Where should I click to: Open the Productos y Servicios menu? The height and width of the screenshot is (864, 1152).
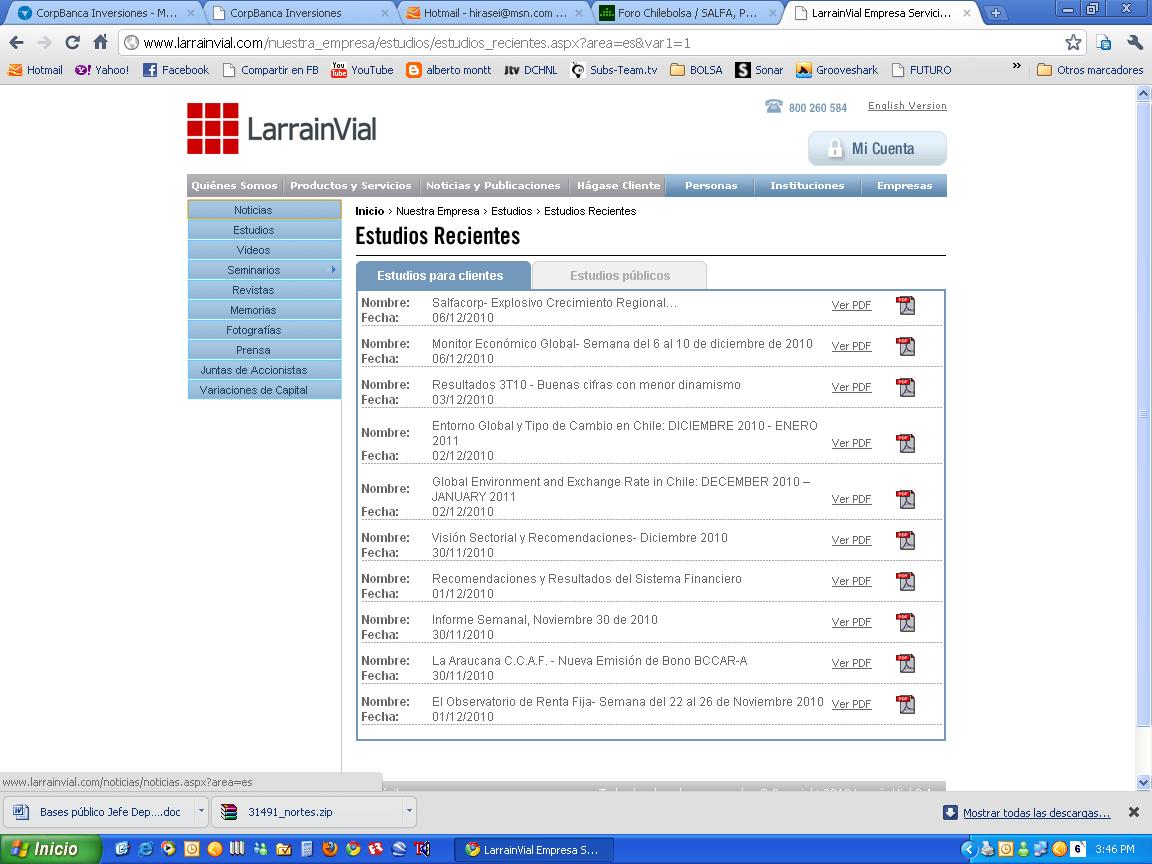click(350, 185)
